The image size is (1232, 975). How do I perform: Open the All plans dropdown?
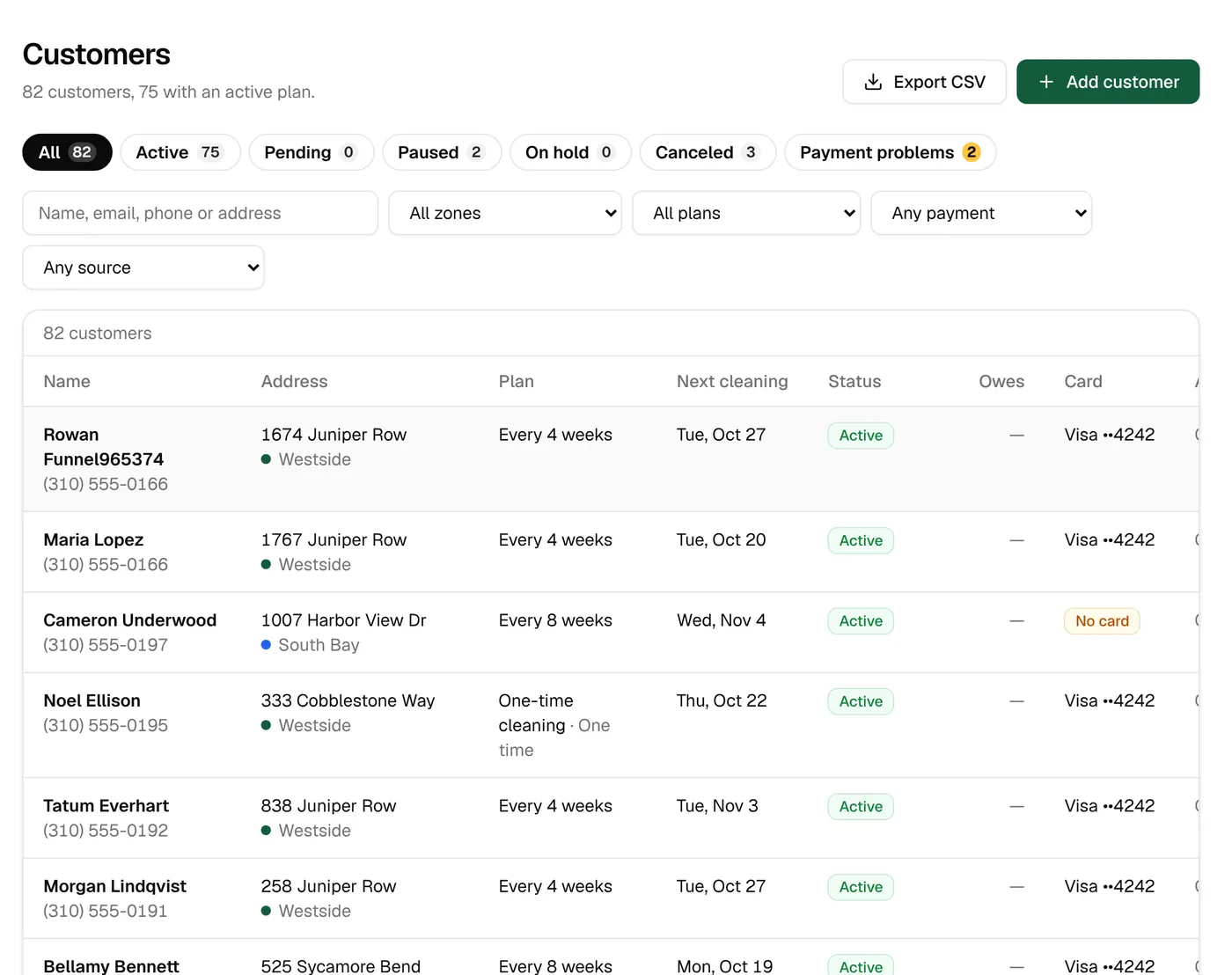746,213
